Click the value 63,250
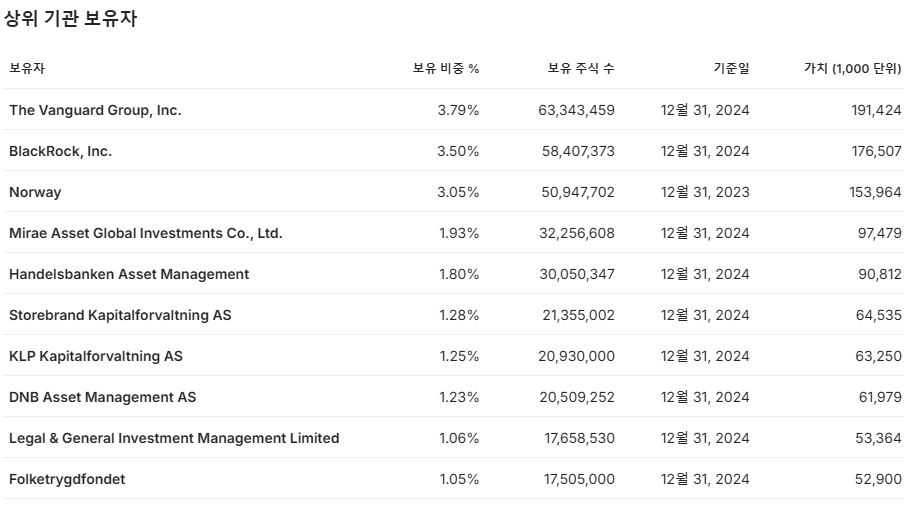Screen dimensions: 914x507 [878, 356]
